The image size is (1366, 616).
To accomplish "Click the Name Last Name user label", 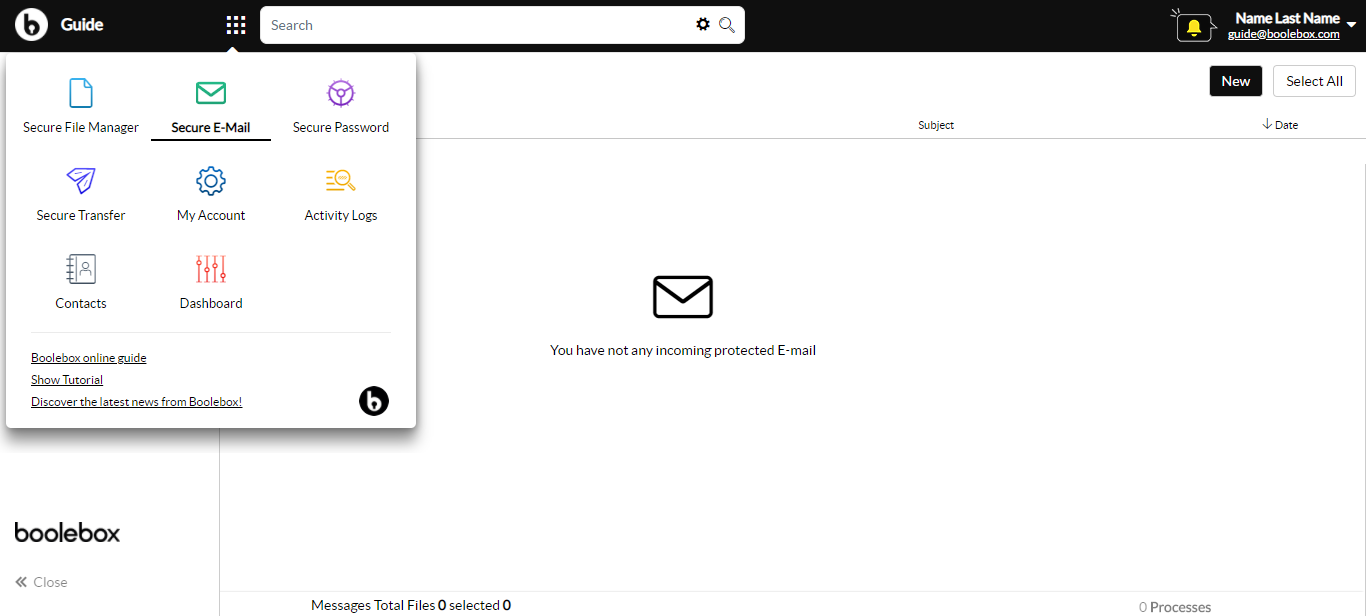I will point(1287,18).
